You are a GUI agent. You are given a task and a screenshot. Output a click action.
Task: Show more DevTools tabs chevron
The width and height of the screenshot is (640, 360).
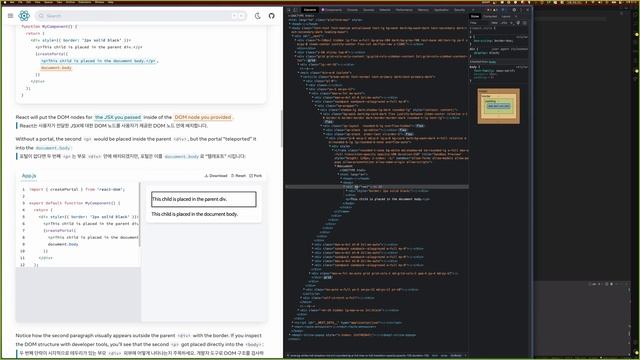coord(473,10)
